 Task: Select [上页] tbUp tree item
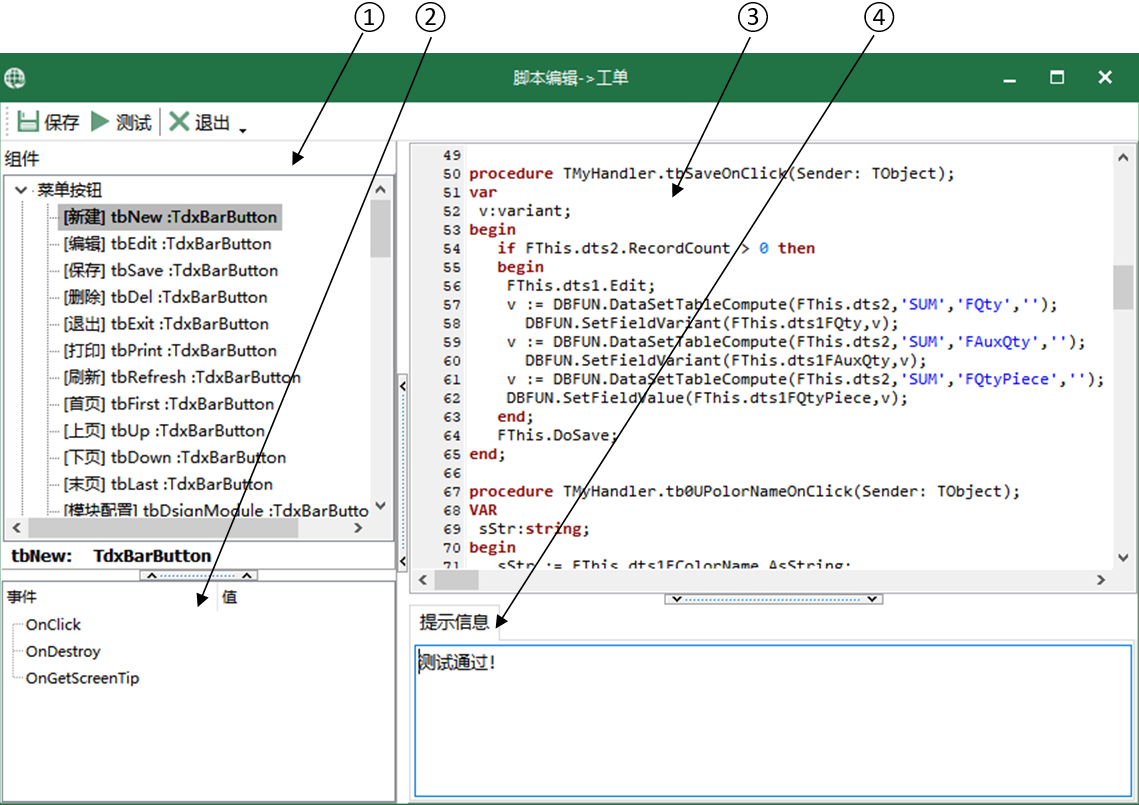click(x=164, y=431)
